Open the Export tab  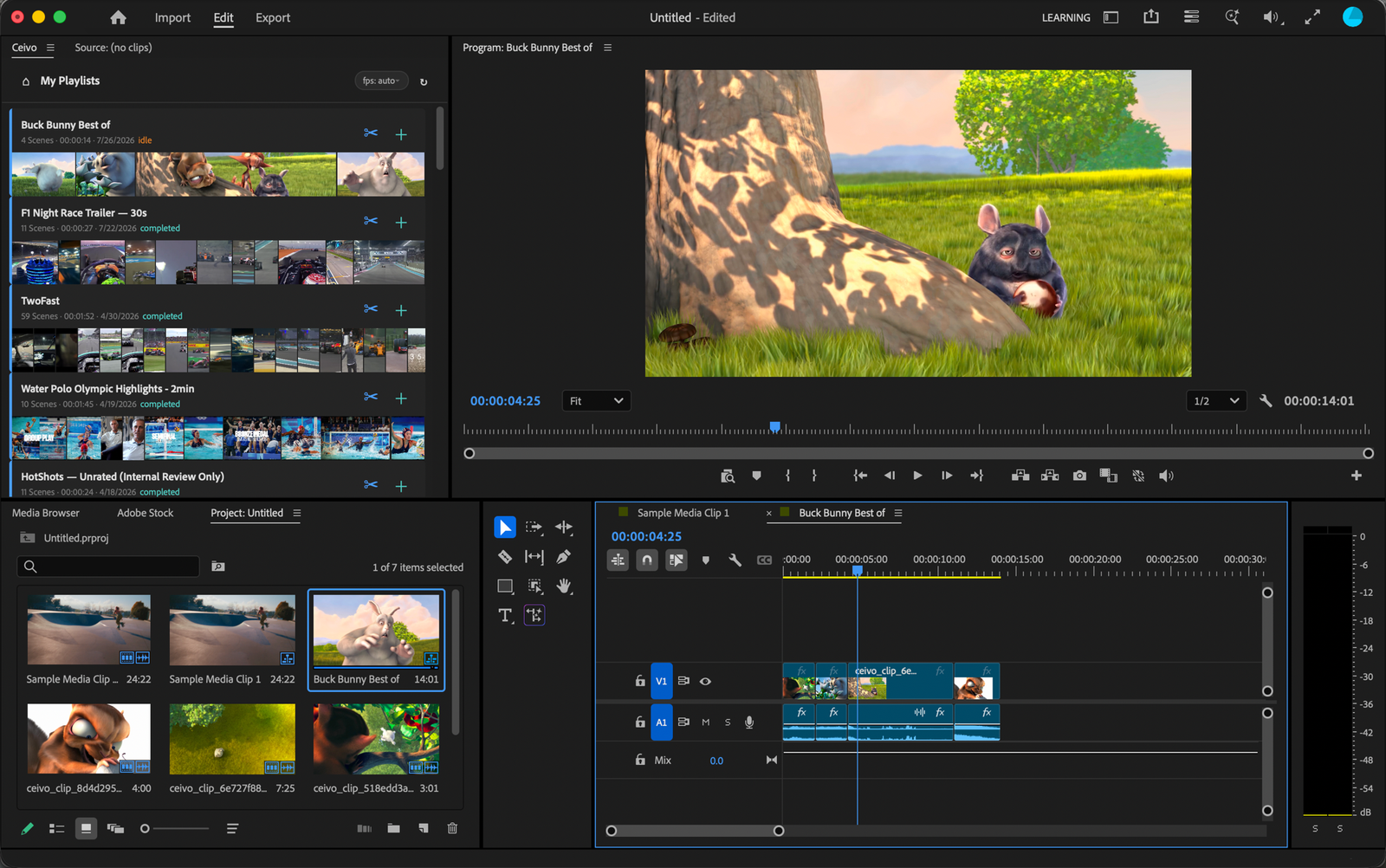273,17
